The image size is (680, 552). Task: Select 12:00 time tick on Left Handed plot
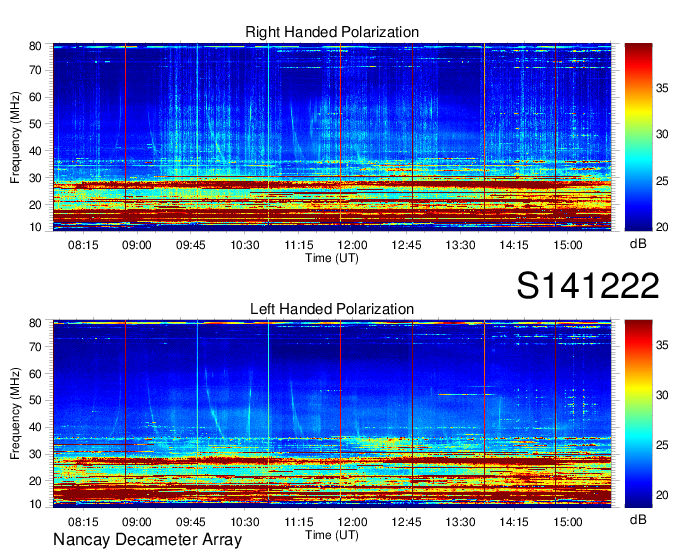coord(353,522)
